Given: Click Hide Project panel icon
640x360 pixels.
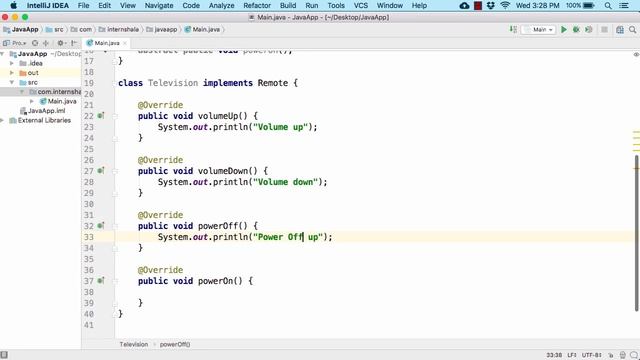Looking at the screenshot, I should 74,43.
